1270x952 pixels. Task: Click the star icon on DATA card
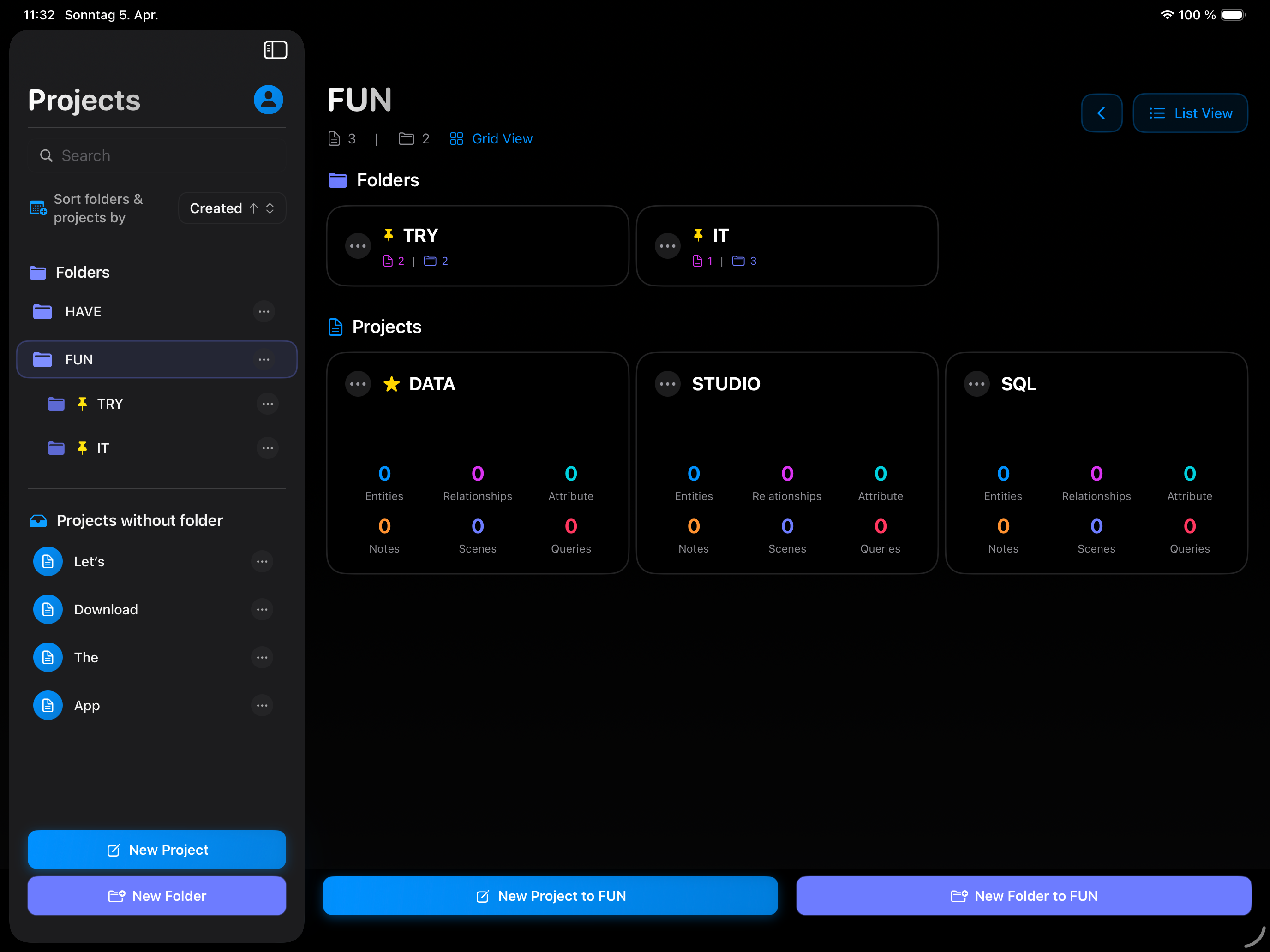(x=391, y=384)
